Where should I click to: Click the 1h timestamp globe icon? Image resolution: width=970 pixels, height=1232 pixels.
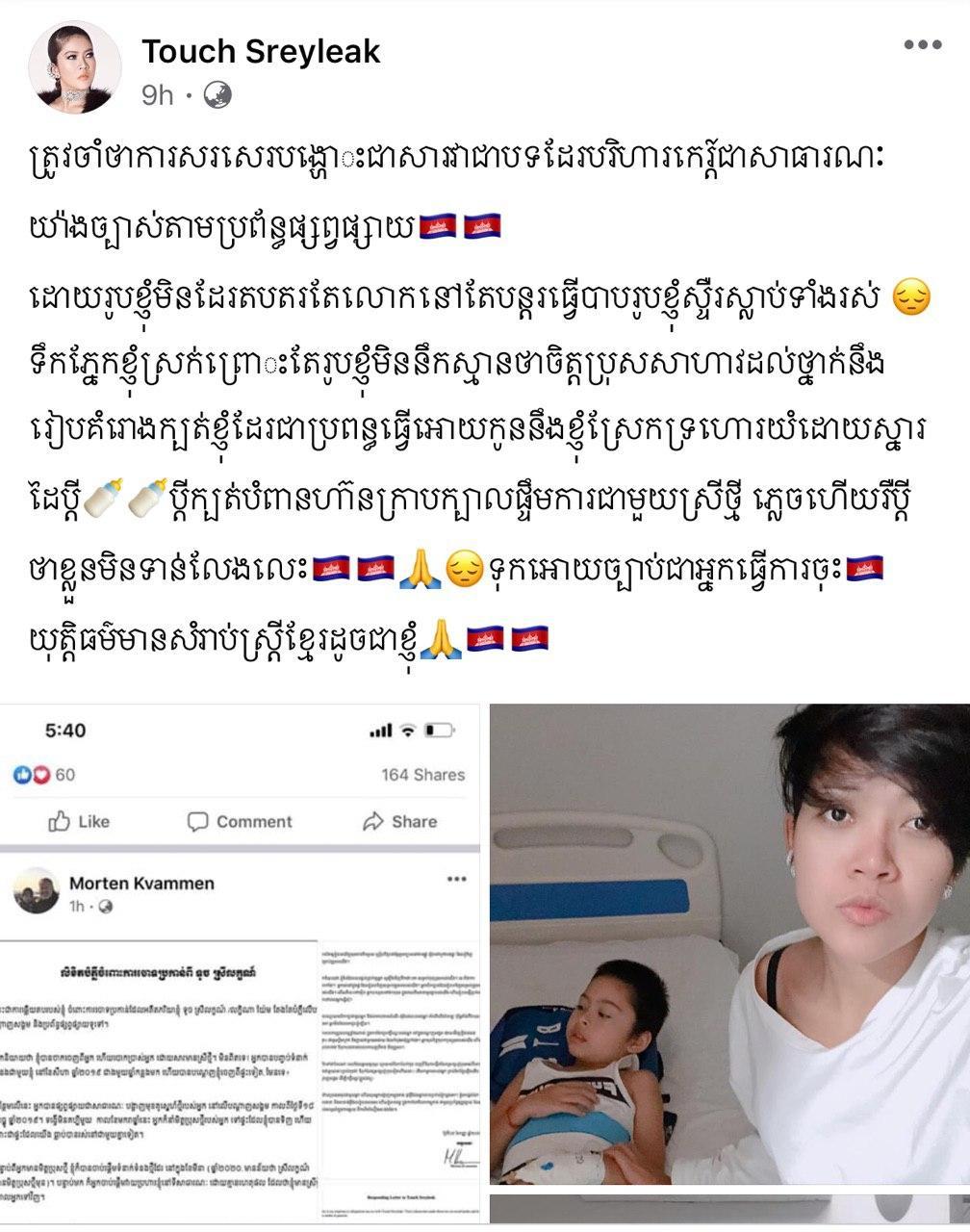[x=106, y=907]
